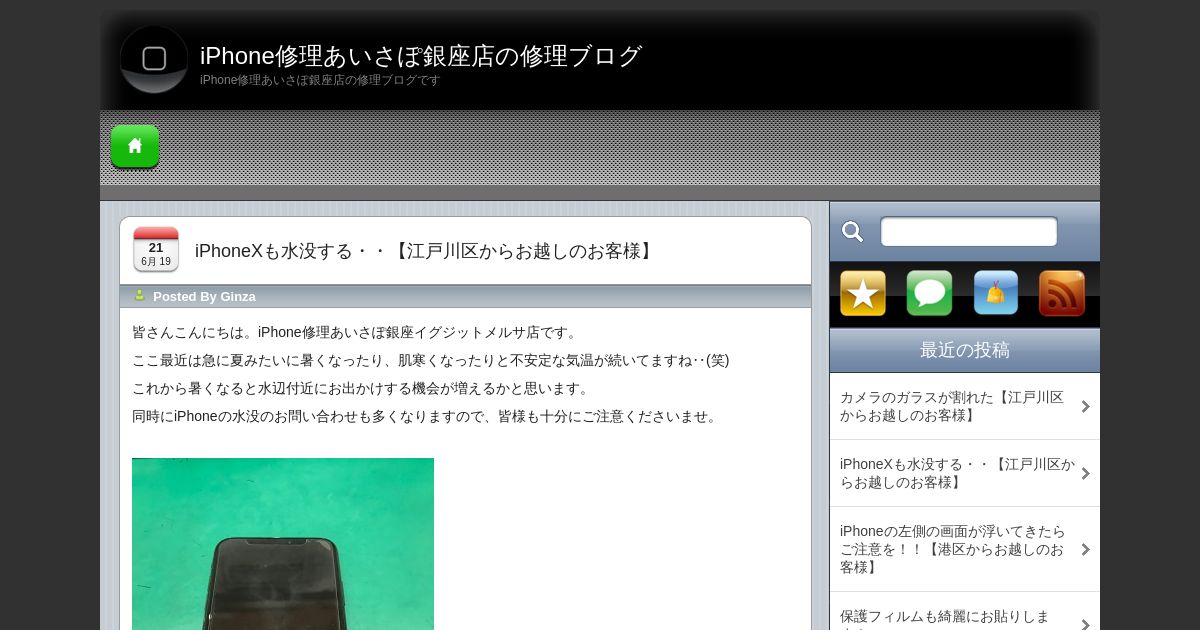Image resolution: width=1200 pixels, height=630 pixels.
Task: Click the iPhone photo on green mat
Action: [283, 544]
